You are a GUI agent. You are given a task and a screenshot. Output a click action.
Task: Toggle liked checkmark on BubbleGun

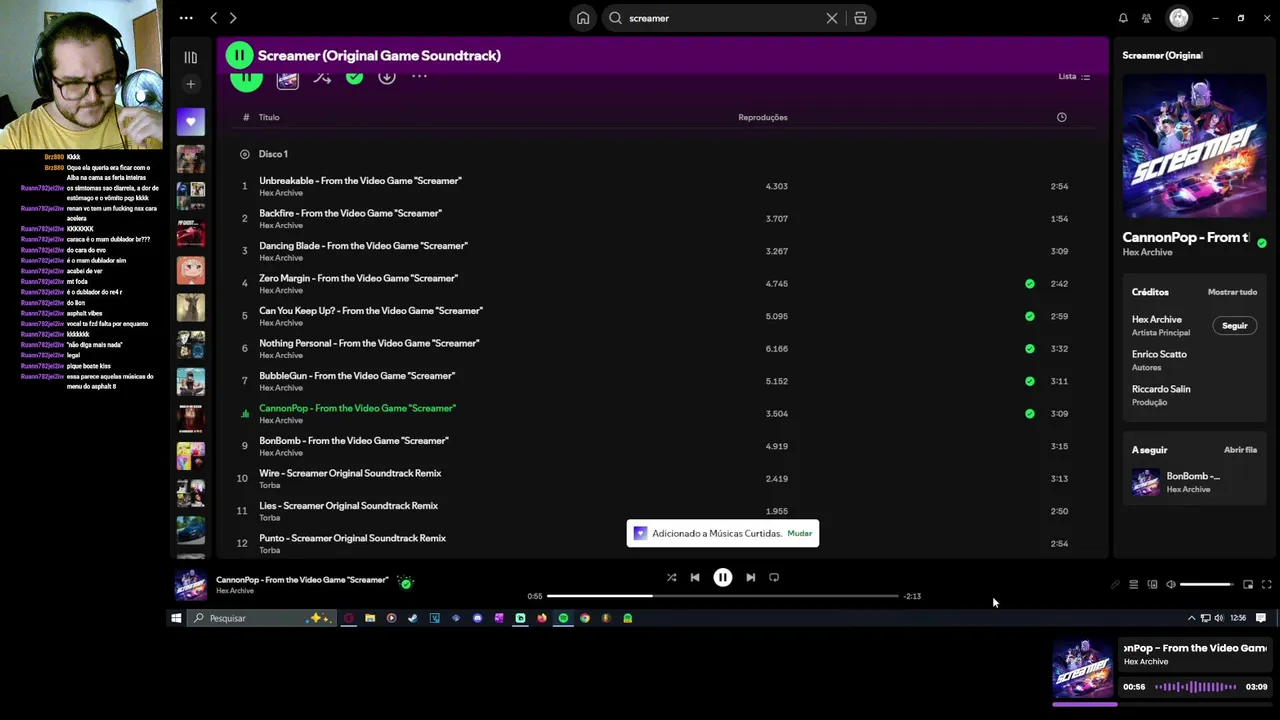pyautogui.click(x=1030, y=381)
